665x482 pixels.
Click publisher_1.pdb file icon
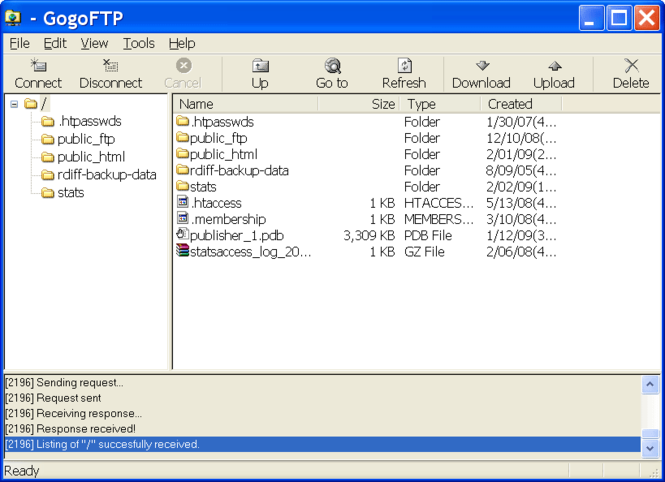point(183,234)
